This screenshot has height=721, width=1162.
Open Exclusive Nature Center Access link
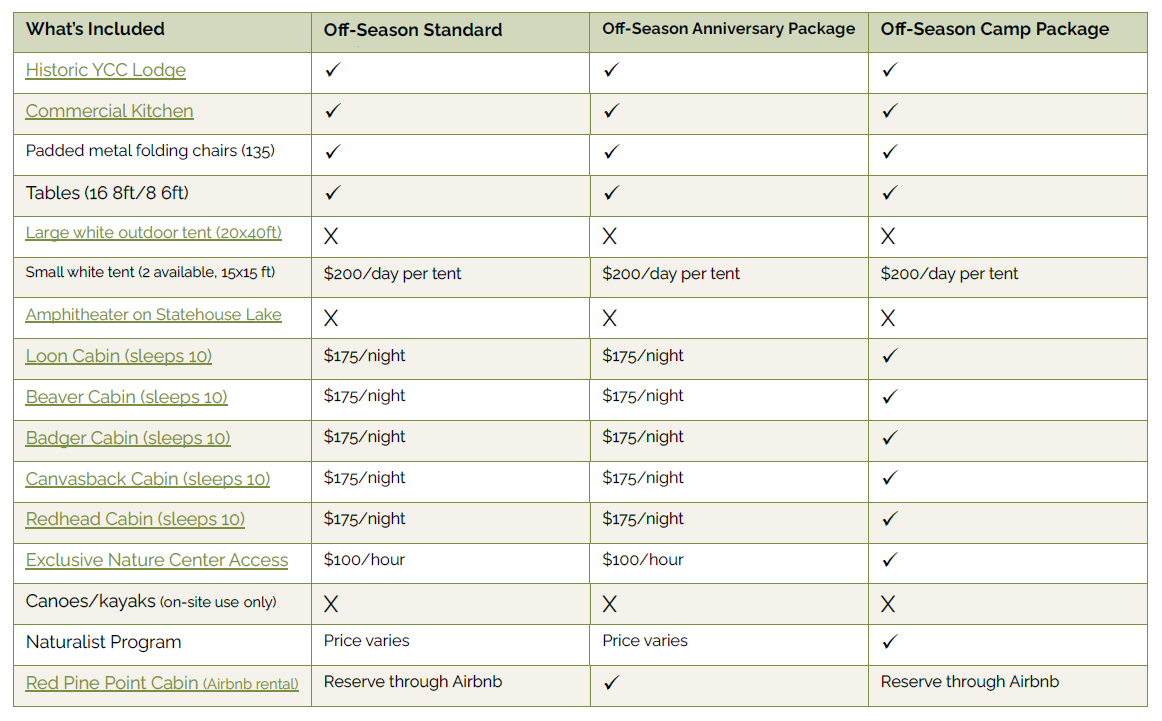pyautogui.click(x=156, y=560)
